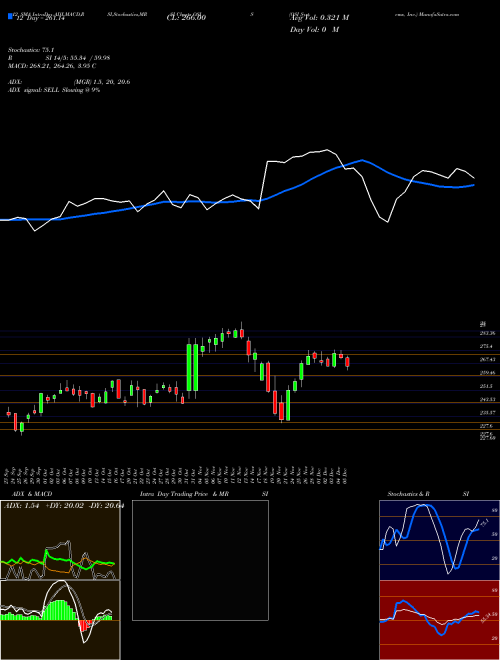This screenshot has height=660, width=500.
Task: Click the ADX indicator chart panel
Action: point(60,540)
